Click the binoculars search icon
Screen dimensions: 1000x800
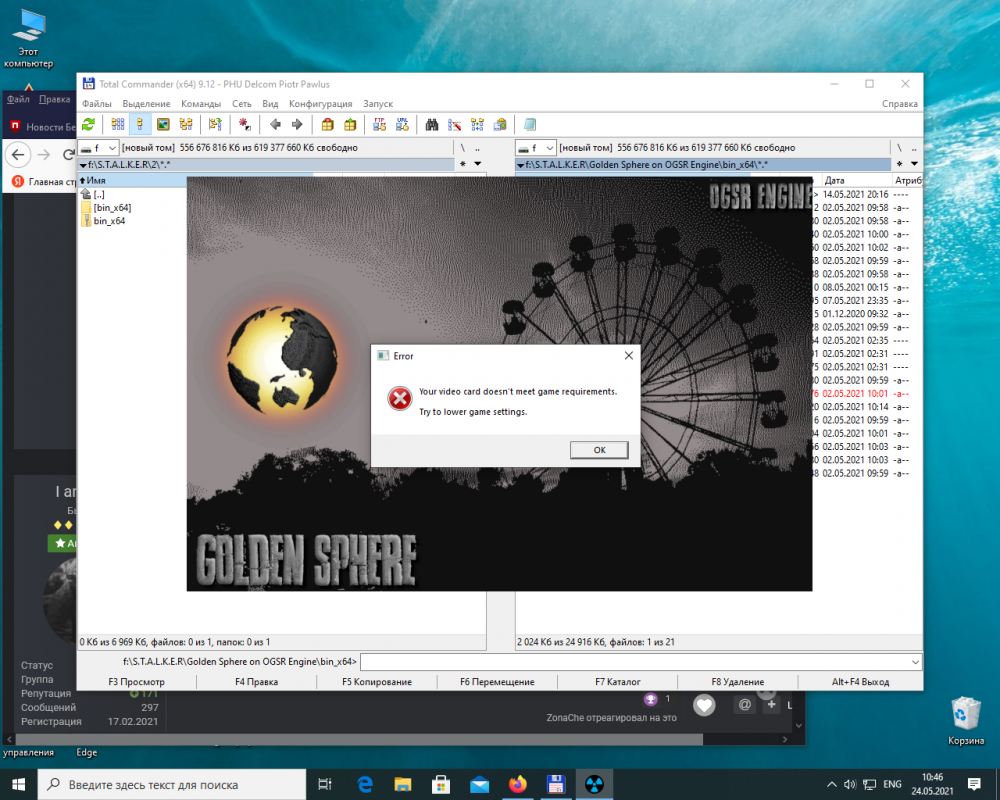tap(432, 125)
